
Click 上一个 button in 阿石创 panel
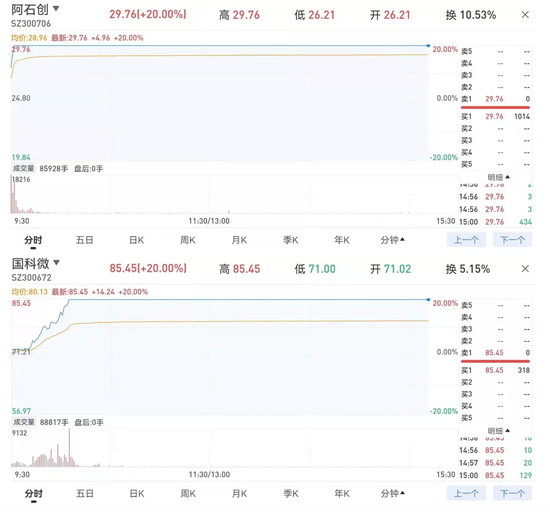pos(466,240)
